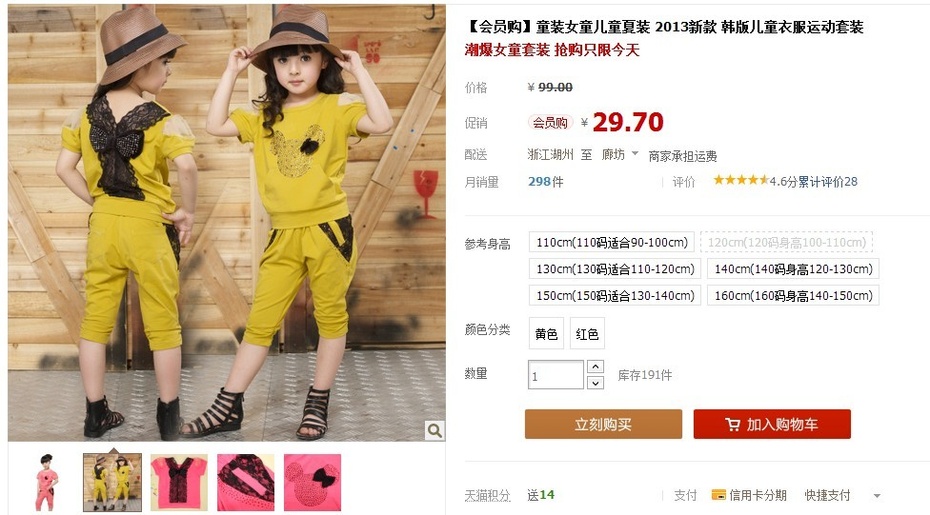Decrease quantity with the down arrow
930x515 pixels.
pos(595,383)
